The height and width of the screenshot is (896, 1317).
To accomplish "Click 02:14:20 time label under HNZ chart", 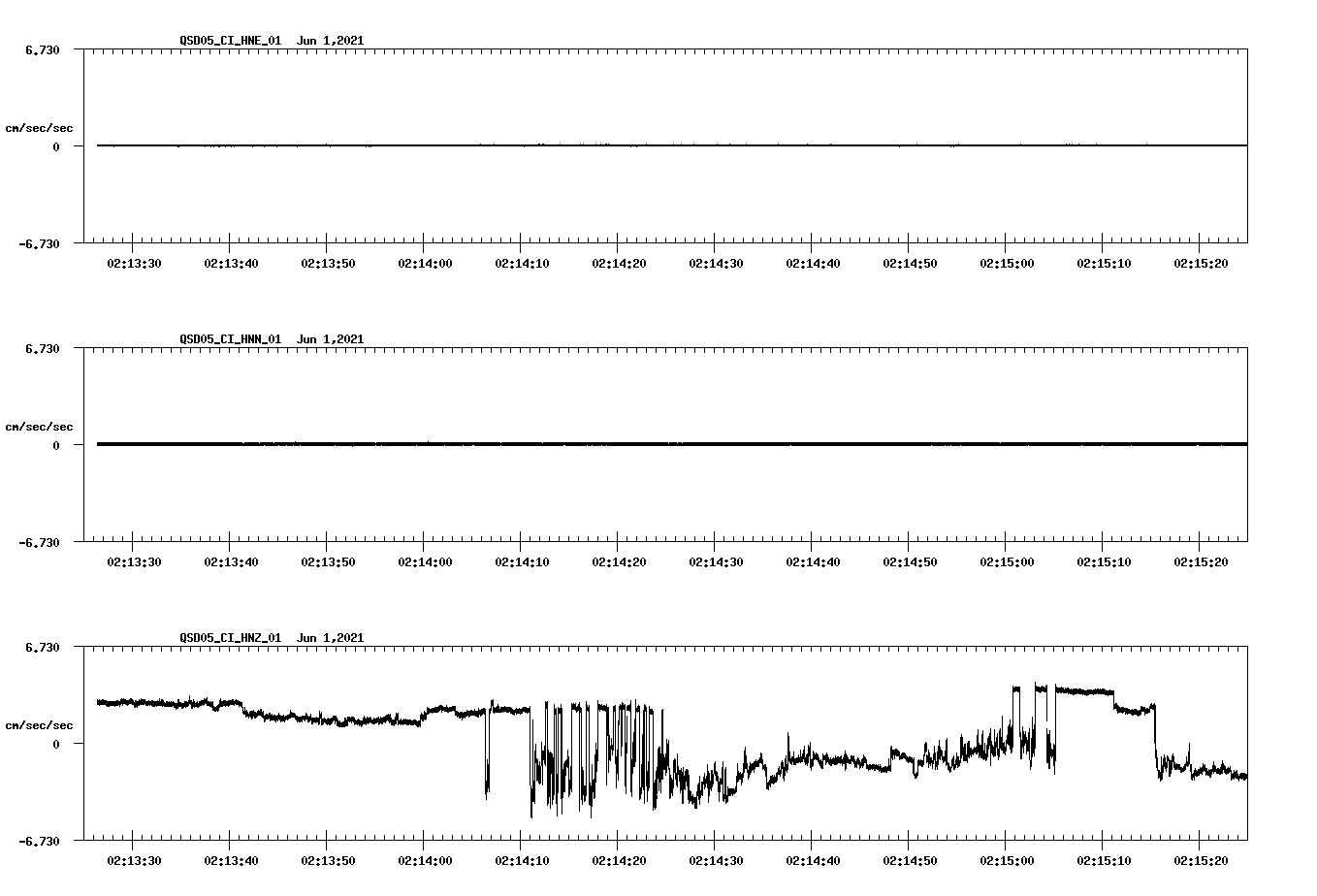I will coord(619,861).
